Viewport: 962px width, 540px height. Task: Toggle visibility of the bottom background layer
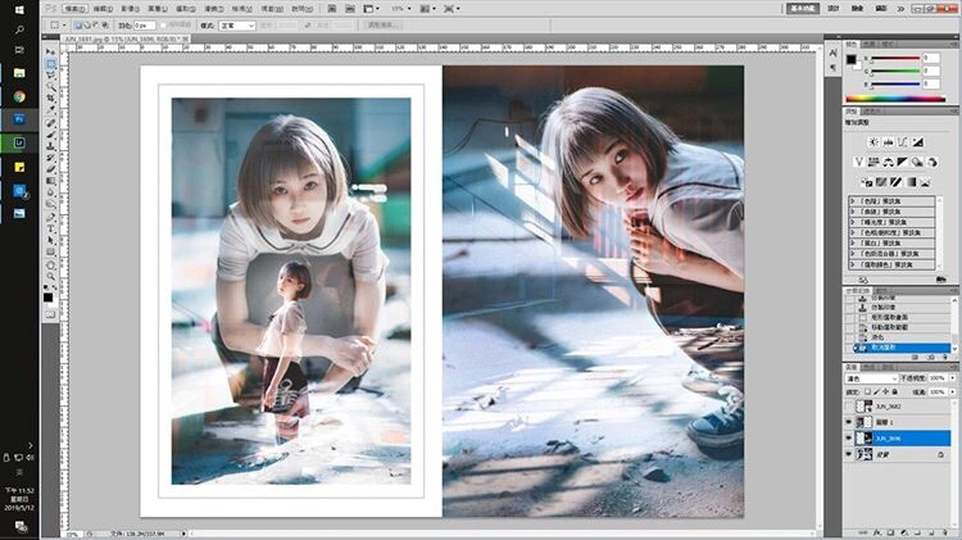pos(850,454)
